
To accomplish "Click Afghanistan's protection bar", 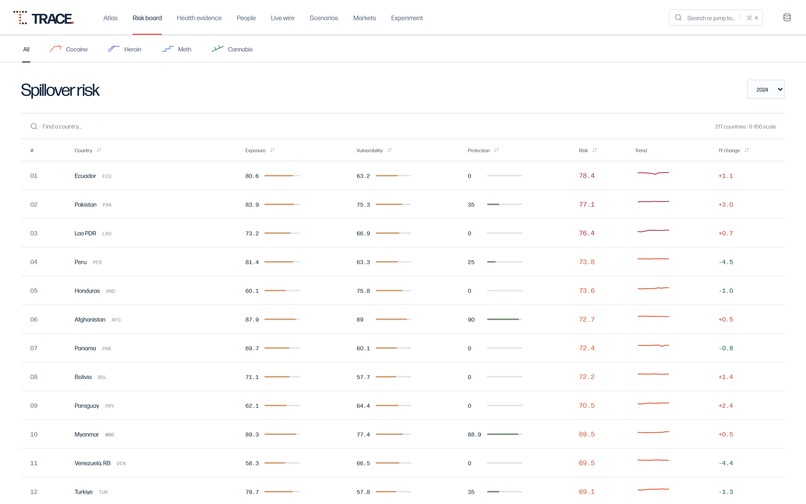I will point(504,319).
